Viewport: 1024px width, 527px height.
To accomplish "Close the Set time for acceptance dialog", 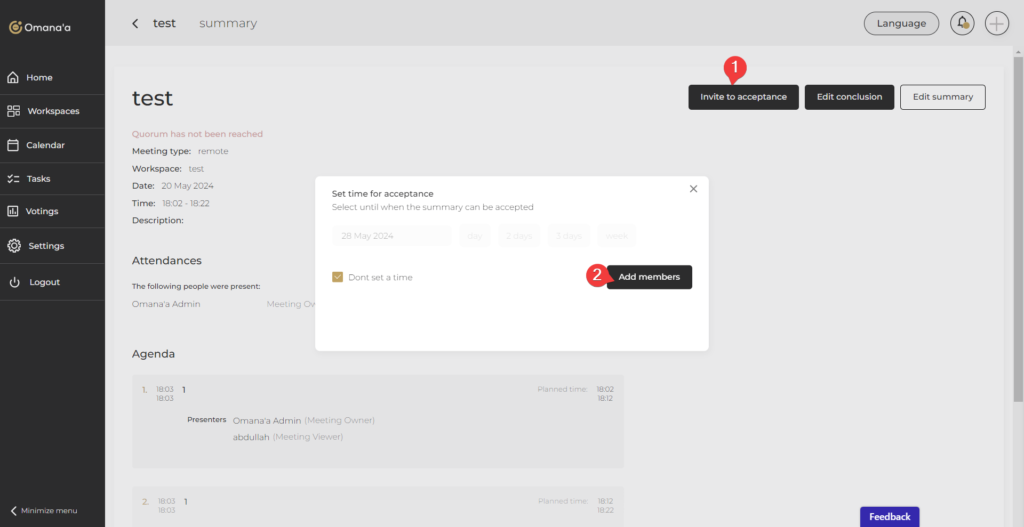I will tap(693, 189).
